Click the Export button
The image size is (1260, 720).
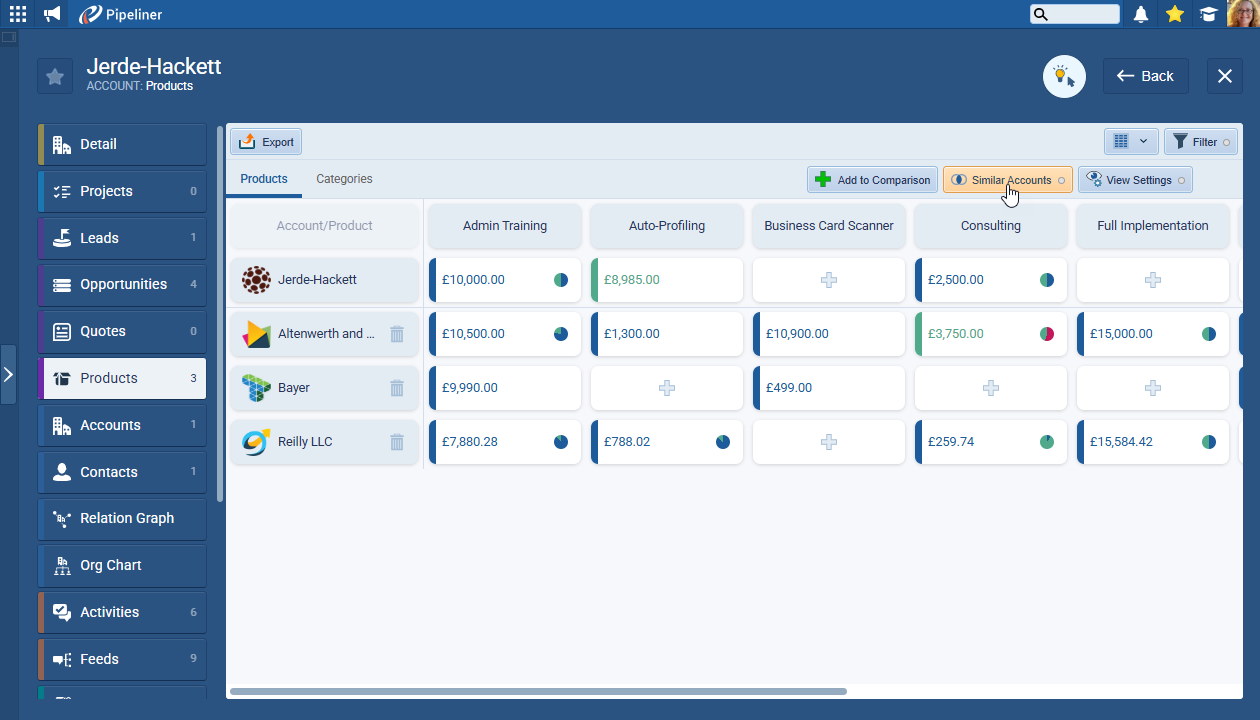tap(266, 142)
